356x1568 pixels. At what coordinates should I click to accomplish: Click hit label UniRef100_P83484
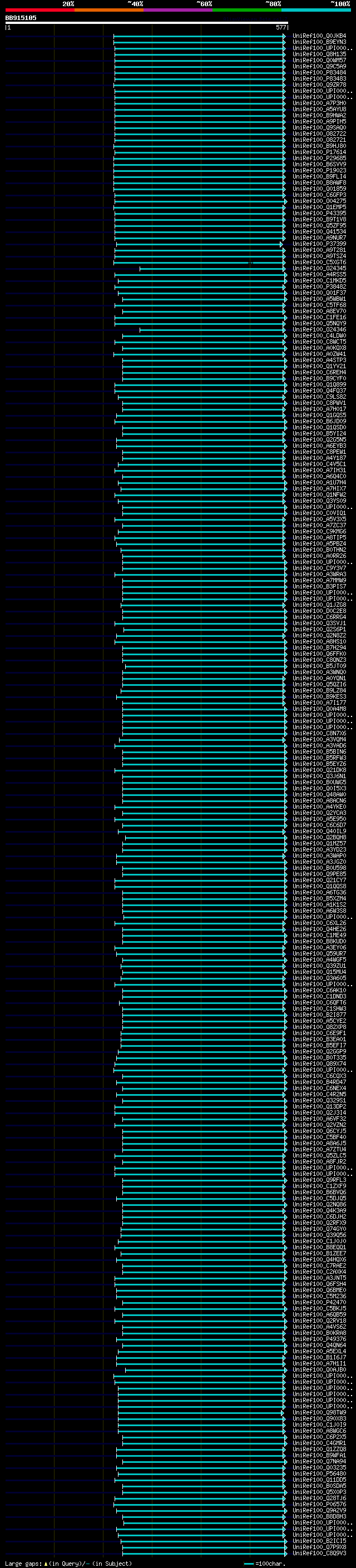point(319,72)
